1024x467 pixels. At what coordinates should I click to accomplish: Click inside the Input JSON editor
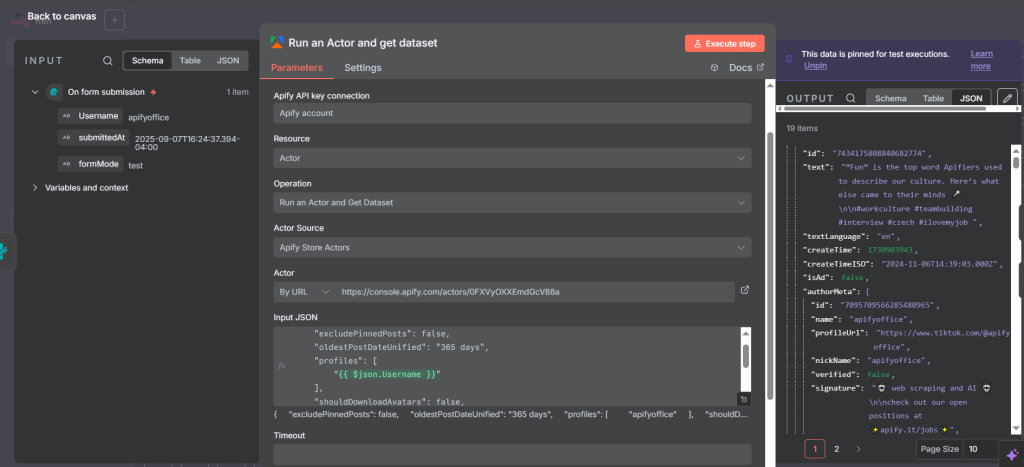pyautogui.click(x=513, y=366)
